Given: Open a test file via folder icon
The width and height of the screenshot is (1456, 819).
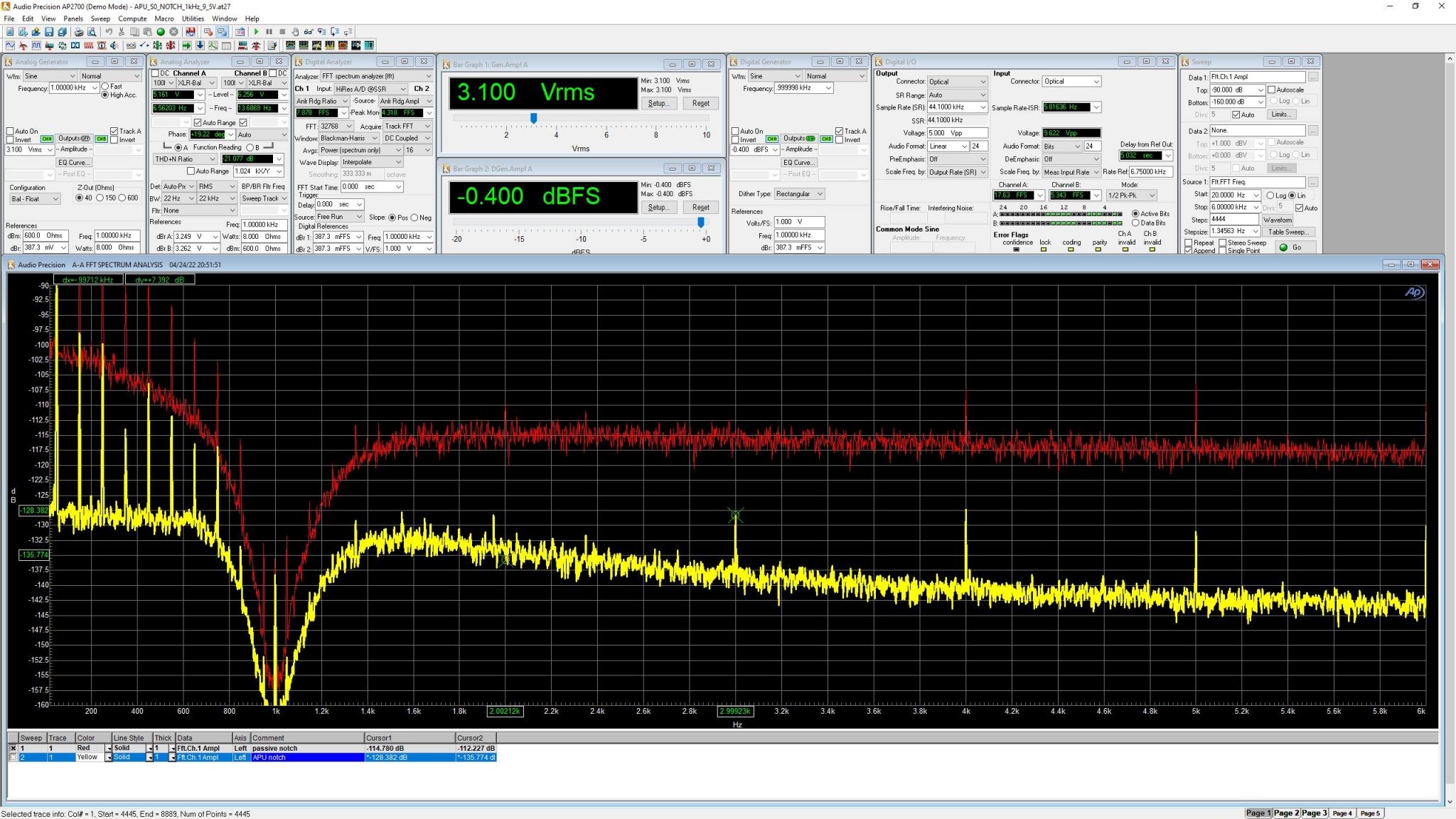Looking at the screenshot, I should pos(36,32).
